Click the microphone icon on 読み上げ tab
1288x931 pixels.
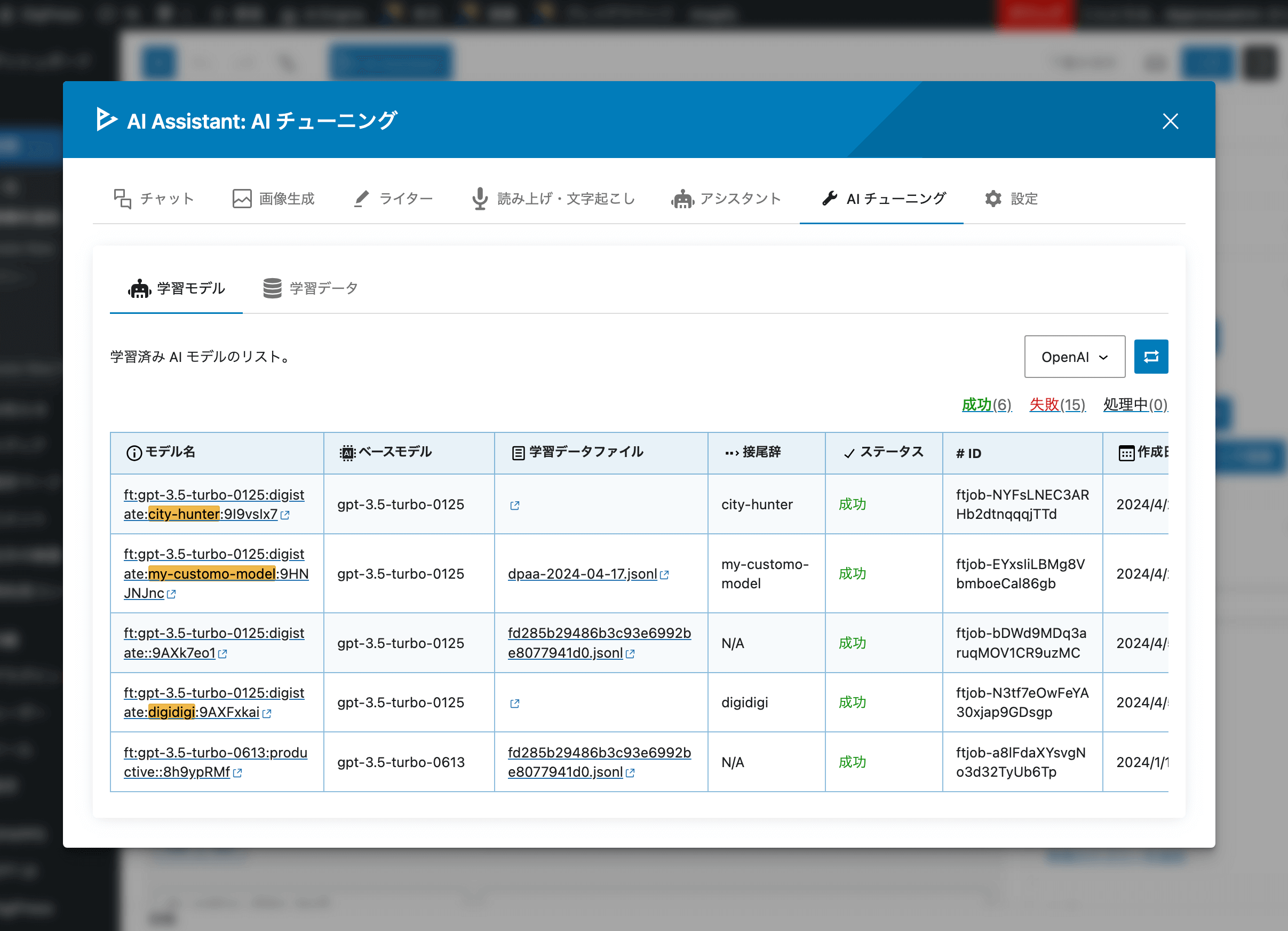click(480, 199)
